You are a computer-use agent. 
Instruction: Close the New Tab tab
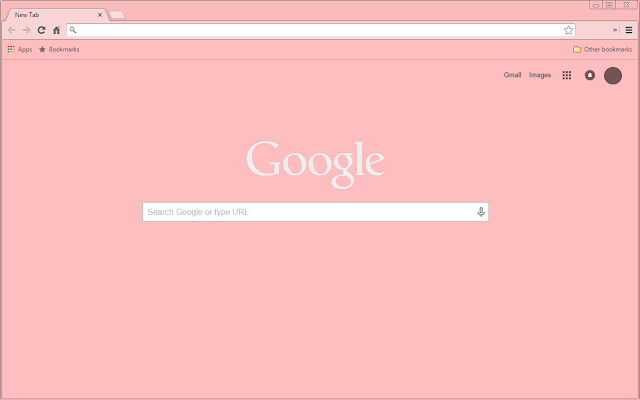100,15
